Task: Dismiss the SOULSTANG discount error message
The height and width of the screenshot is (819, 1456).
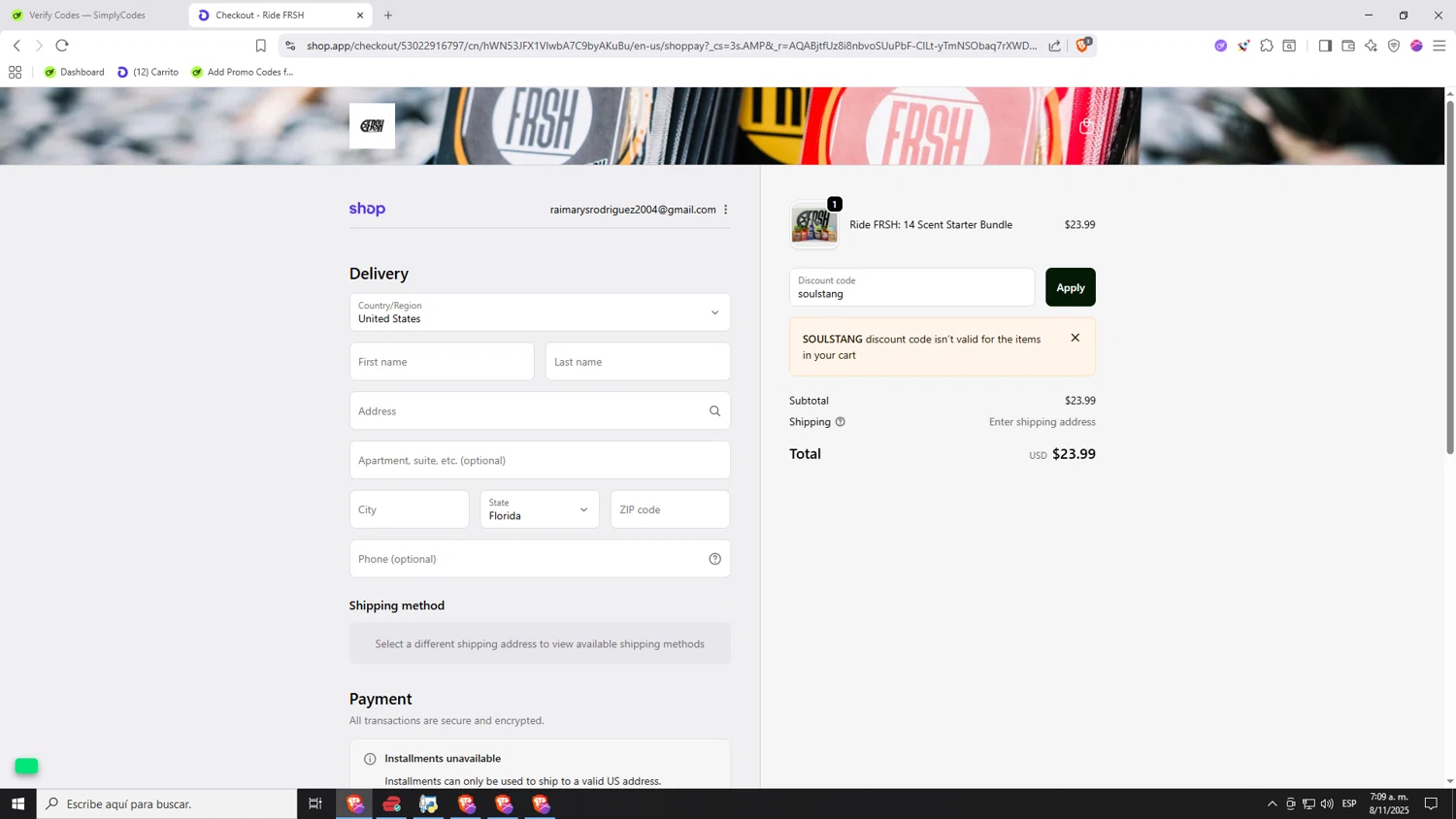Action: pyautogui.click(x=1075, y=338)
